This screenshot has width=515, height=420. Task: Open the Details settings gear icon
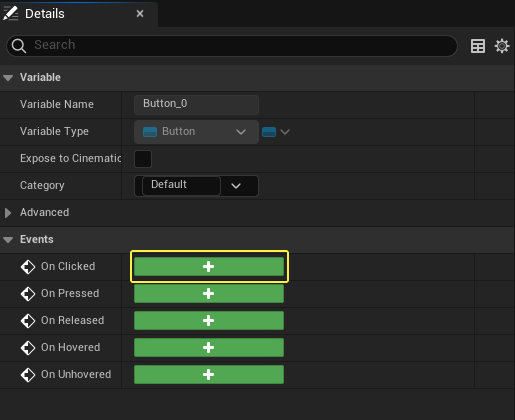(502, 46)
